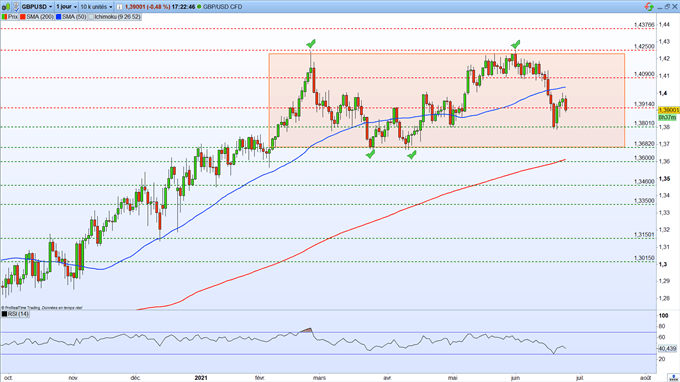Image resolution: width=680 pixels, height=382 pixels.
Task: Open the chart settings wrench icon
Action: click(16, 7)
